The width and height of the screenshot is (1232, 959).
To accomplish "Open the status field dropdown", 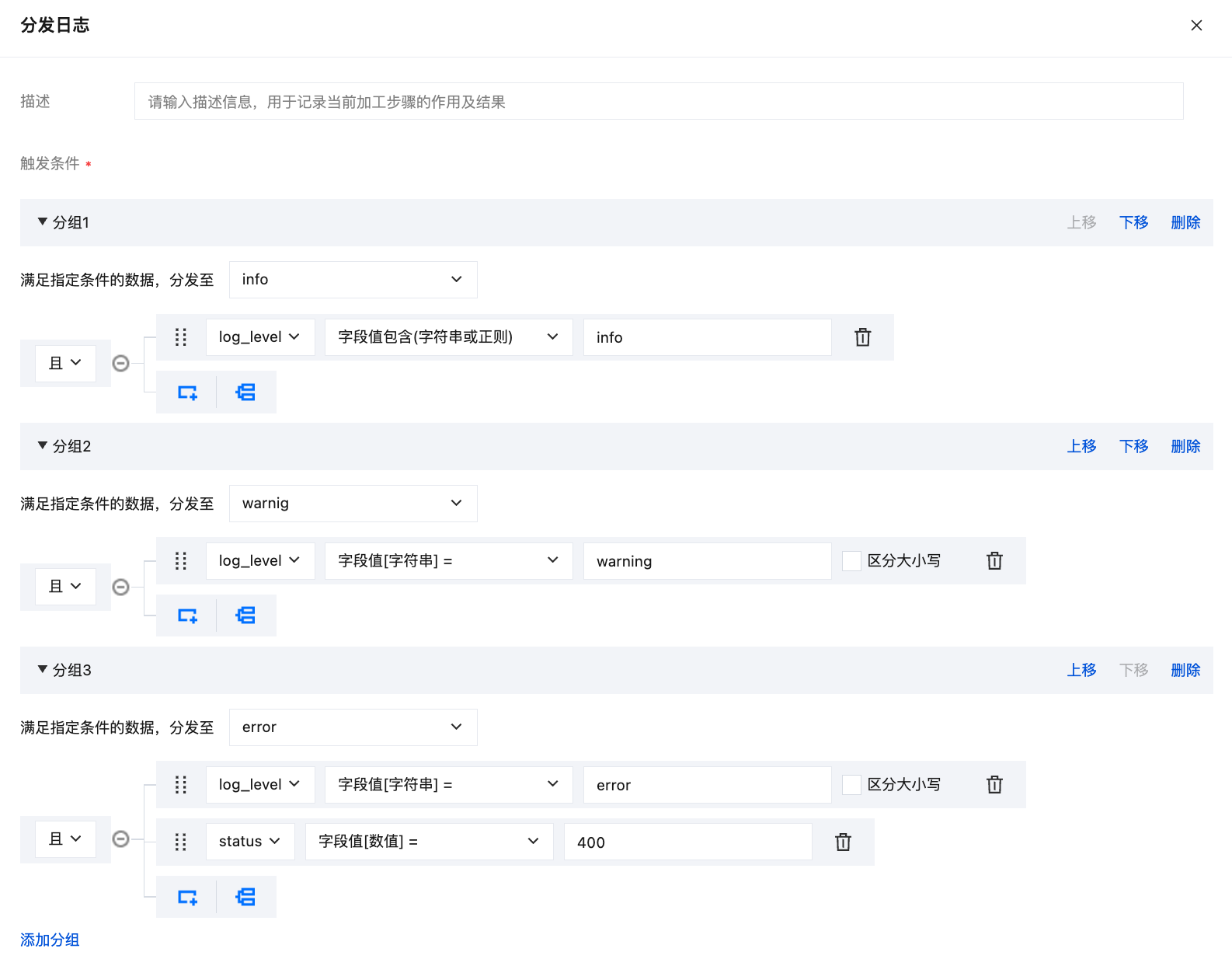I will click(249, 842).
